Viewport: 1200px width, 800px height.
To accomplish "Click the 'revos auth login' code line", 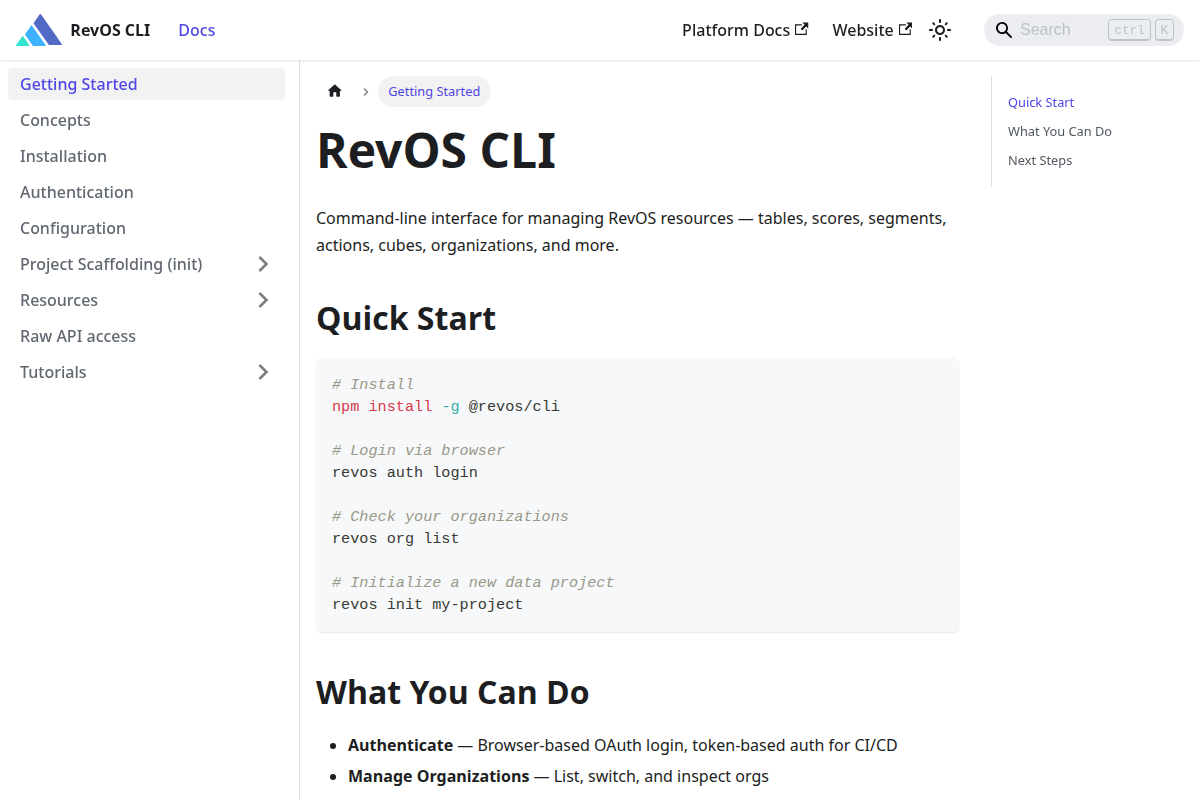I will coord(405,472).
